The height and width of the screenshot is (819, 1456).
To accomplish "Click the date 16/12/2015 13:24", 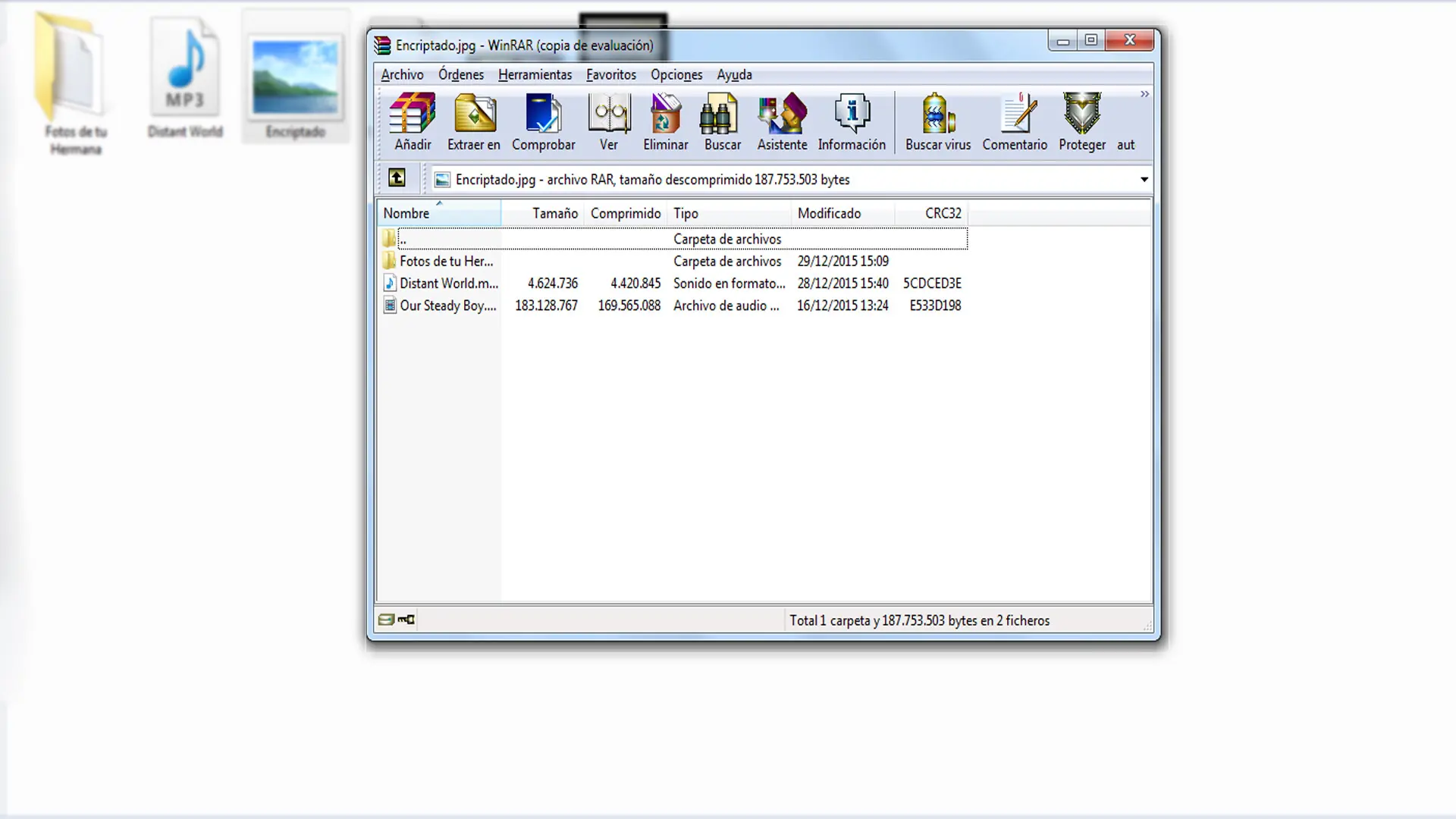I will [x=843, y=305].
